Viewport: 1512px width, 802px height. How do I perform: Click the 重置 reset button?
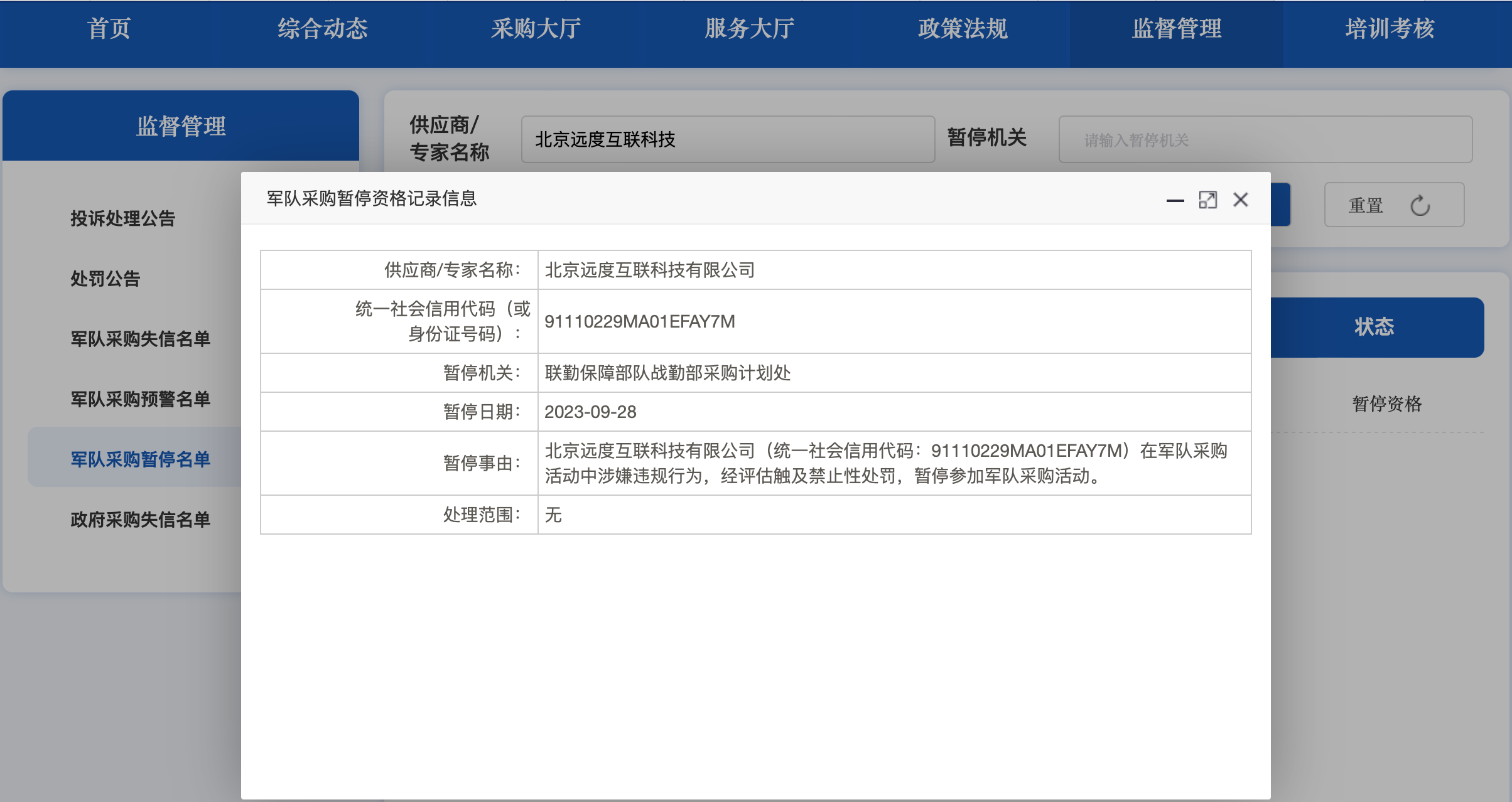click(1393, 205)
